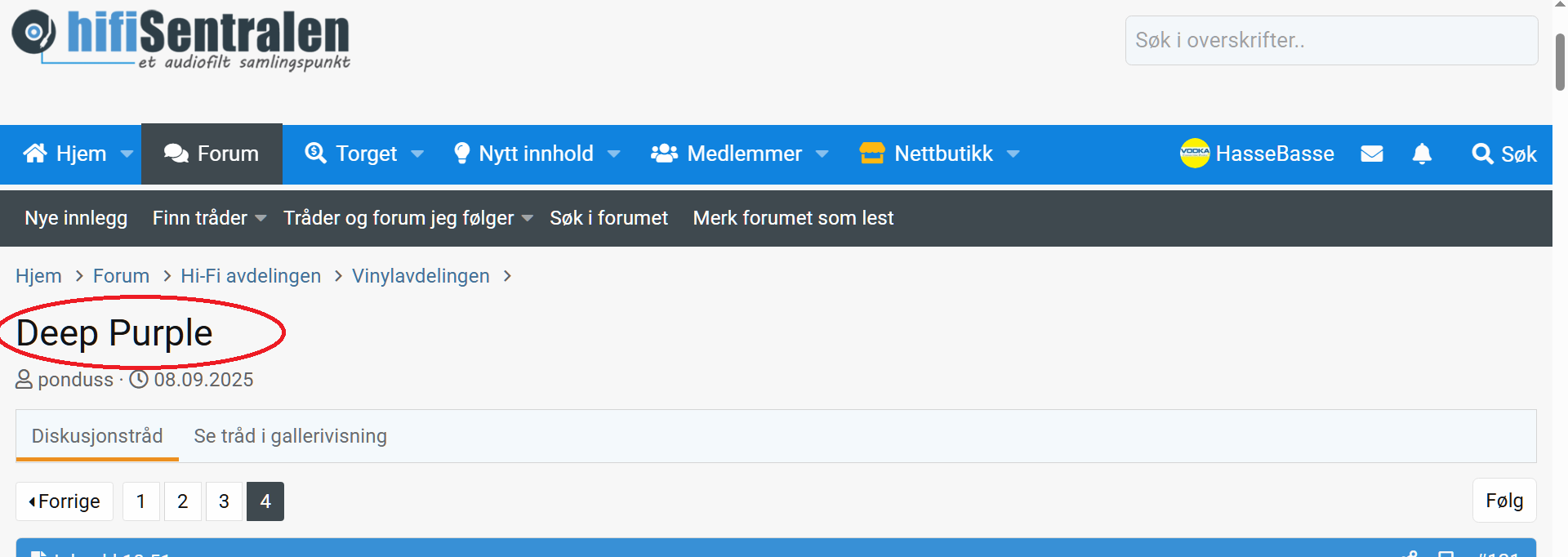The width and height of the screenshot is (1568, 557).
Task: Open the messages envelope icon
Action: pos(1372,154)
